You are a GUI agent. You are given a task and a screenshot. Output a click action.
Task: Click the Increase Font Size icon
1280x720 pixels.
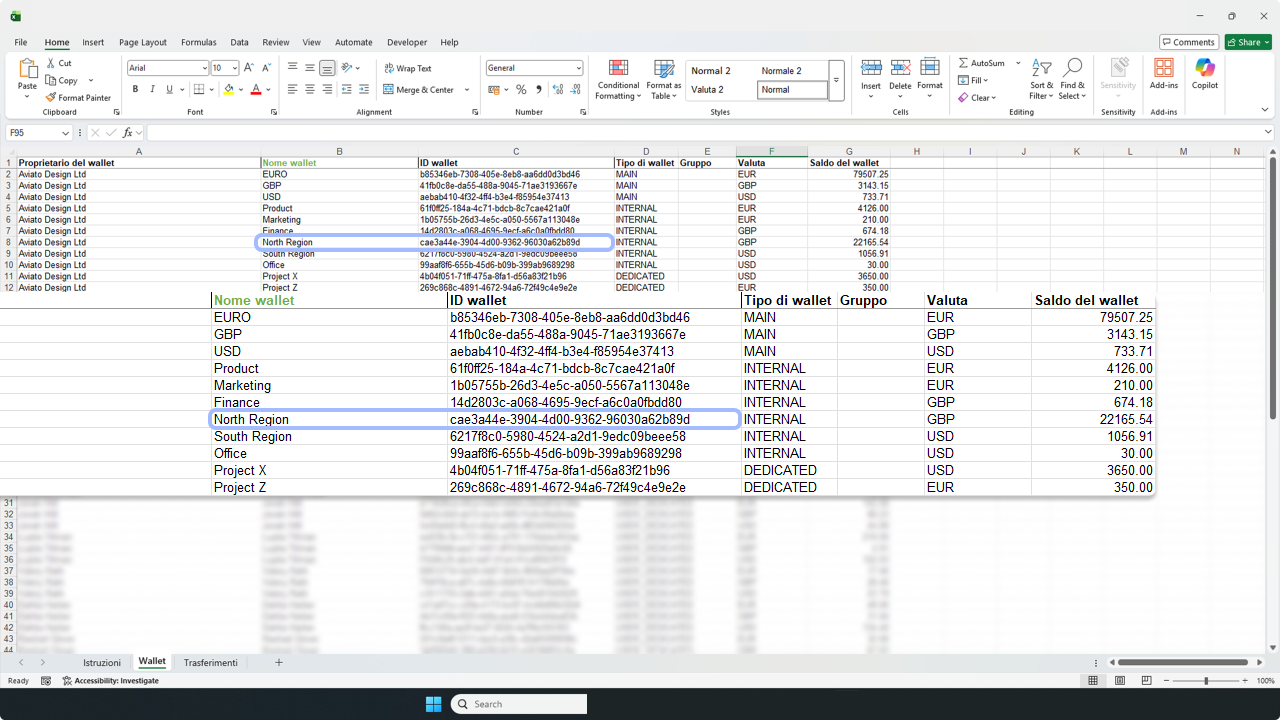(x=250, y=68)
